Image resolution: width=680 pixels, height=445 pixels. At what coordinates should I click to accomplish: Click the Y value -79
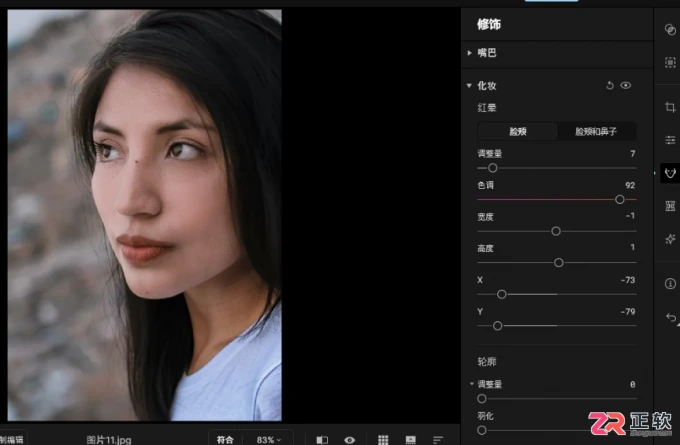628,311
